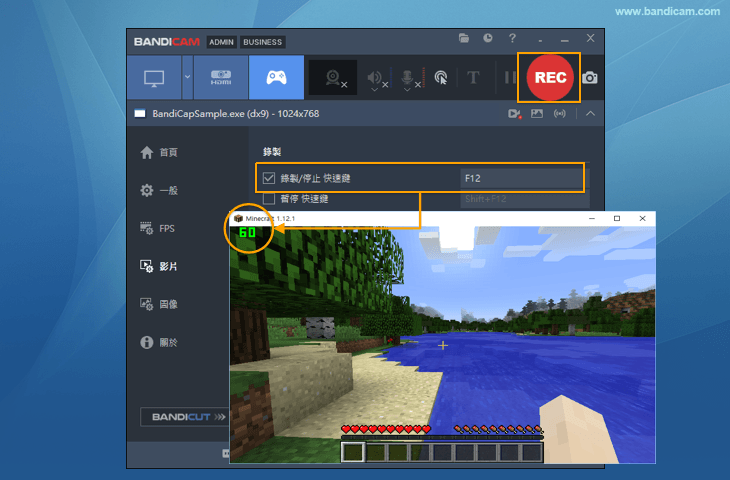The image size is (730, 480).
Task: Select the screen recording mode icon
Action: click(x=154, y=78)
